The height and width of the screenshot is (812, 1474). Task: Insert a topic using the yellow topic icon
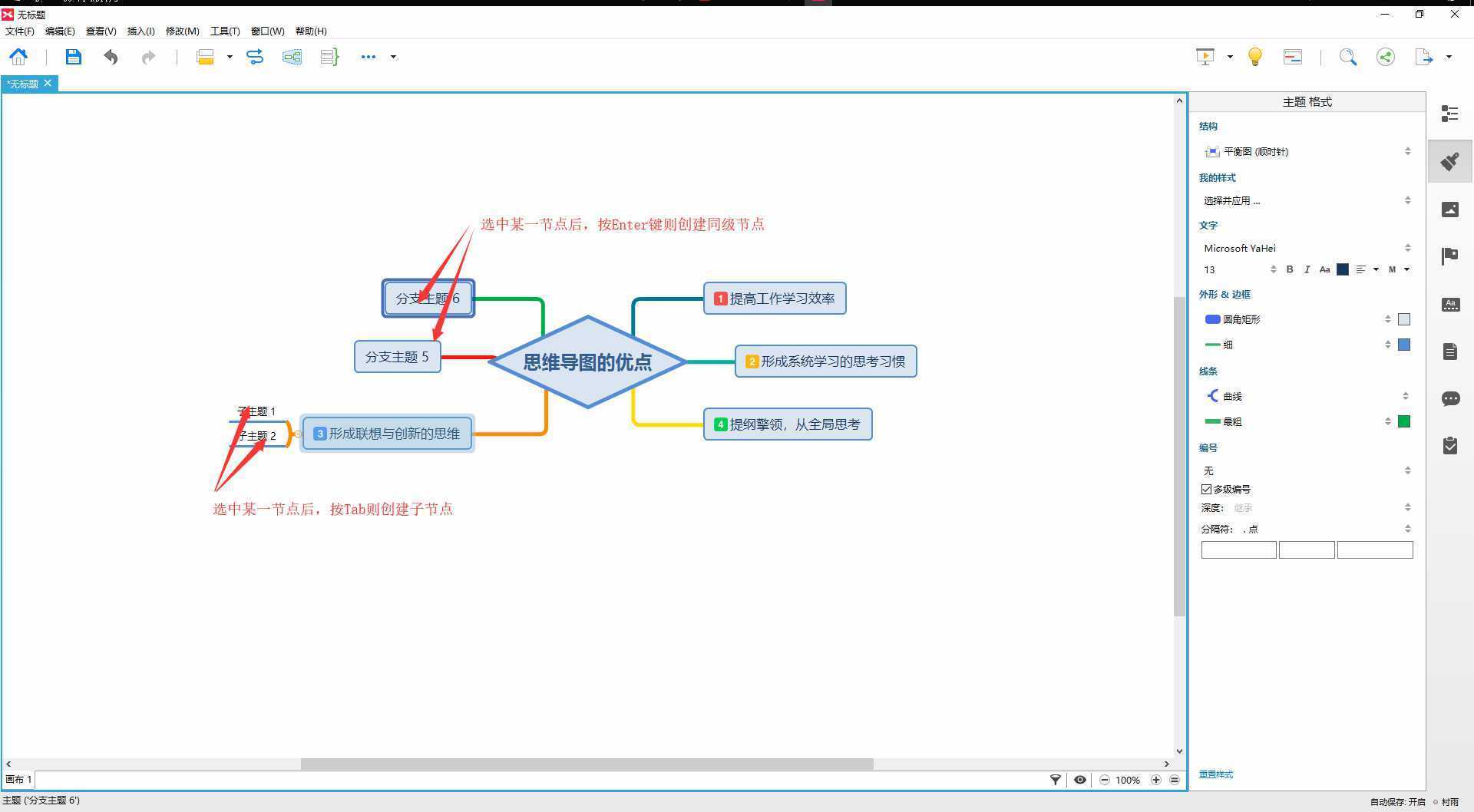pyautogui.click(x=205, y=57)
